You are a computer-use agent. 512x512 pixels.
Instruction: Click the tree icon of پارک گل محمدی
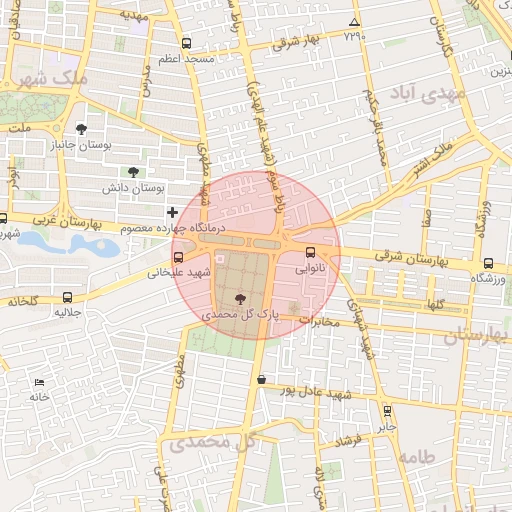(240, 299)
